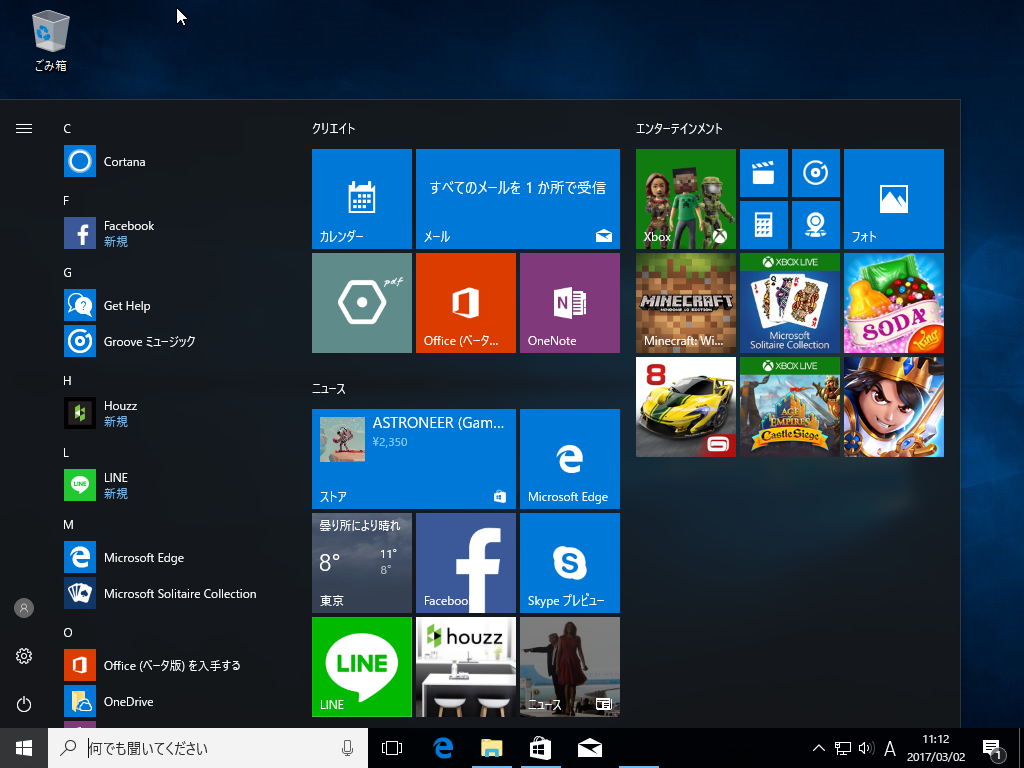Open the Office beta tile

(466, 303)
